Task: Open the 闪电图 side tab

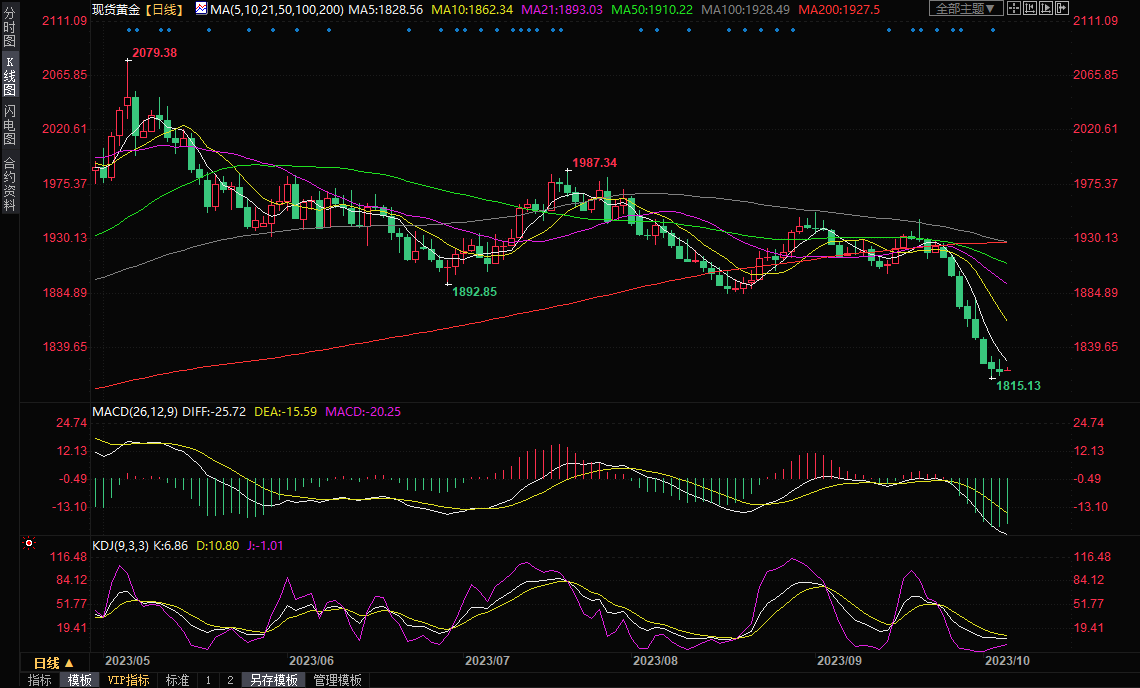Action: [9, 124]
